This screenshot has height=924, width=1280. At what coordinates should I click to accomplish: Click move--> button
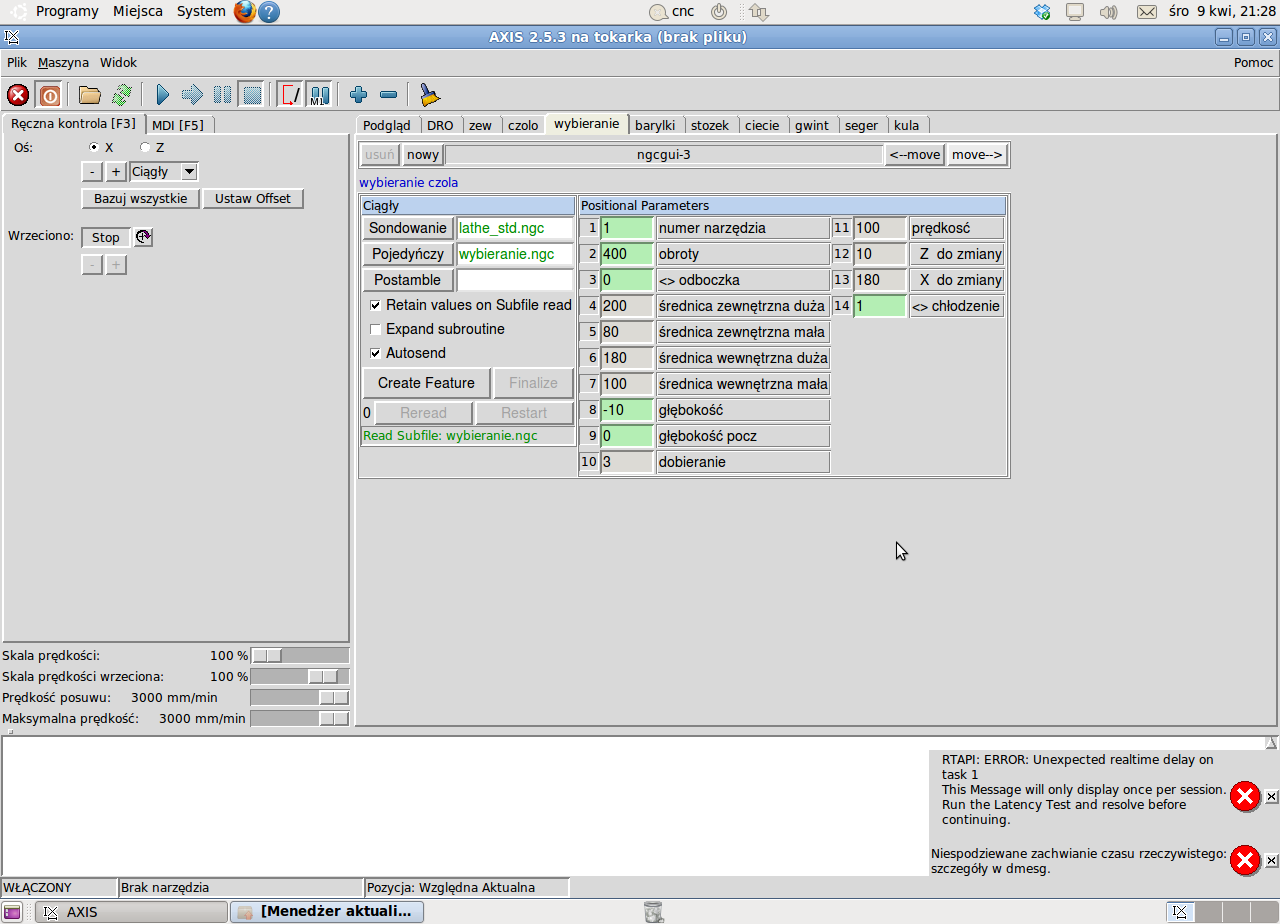[977, 154]
